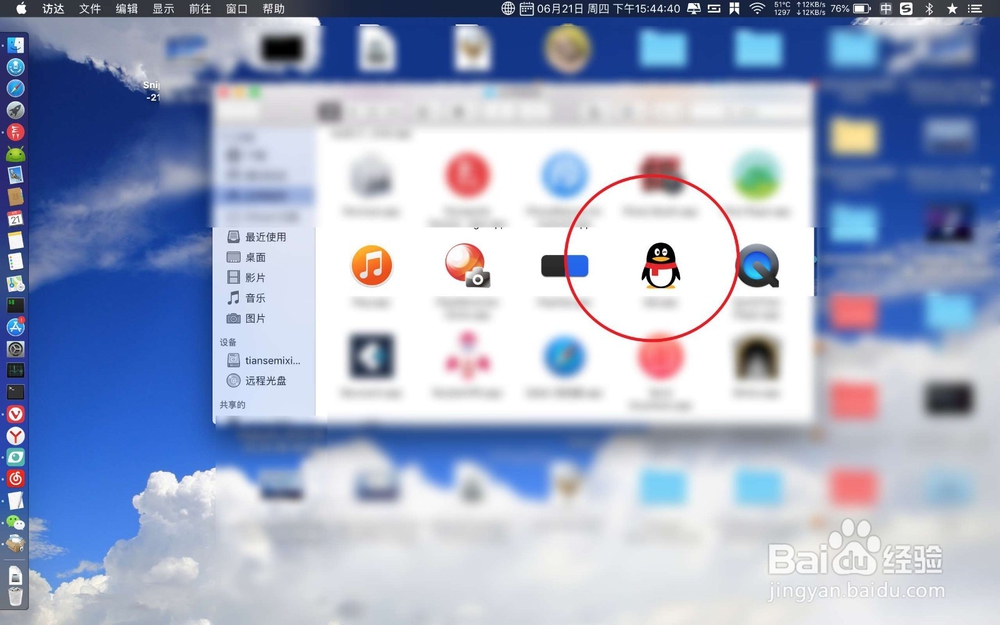Click the Bluetooth menu bar icon
1000x625 pixels.
point(930,8)
